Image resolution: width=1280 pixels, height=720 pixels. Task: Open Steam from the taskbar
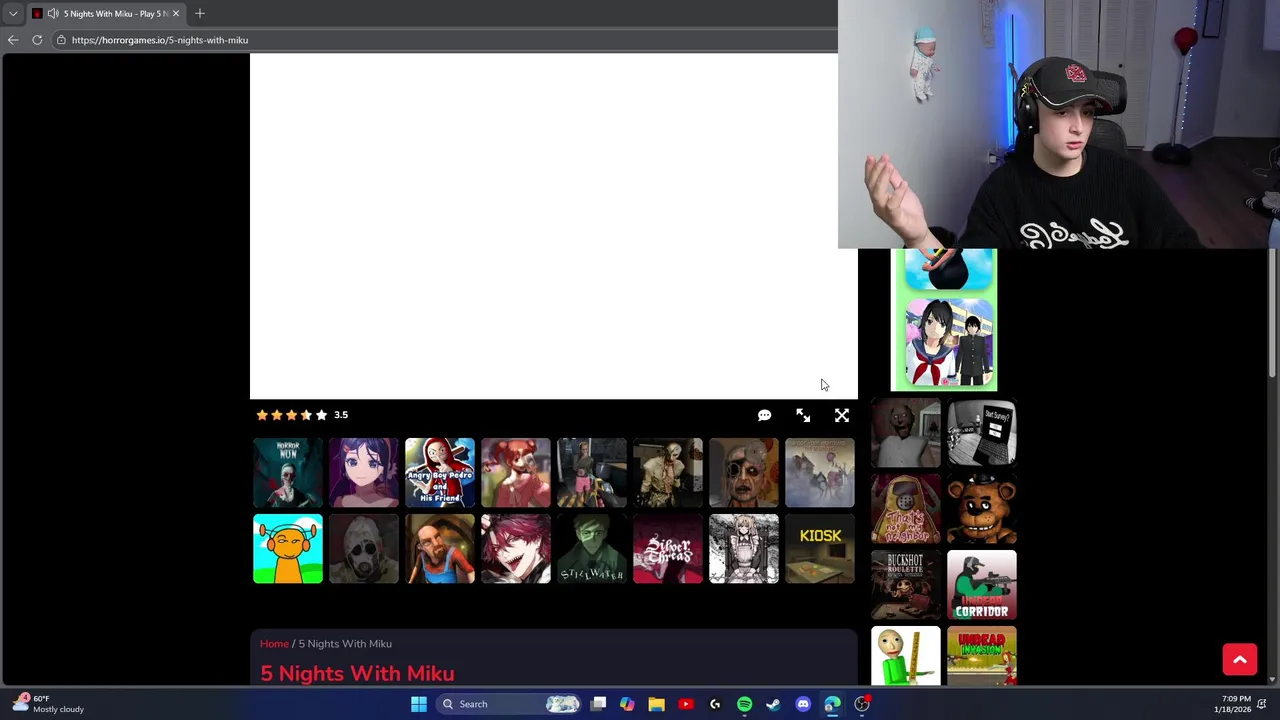(773, 704)
